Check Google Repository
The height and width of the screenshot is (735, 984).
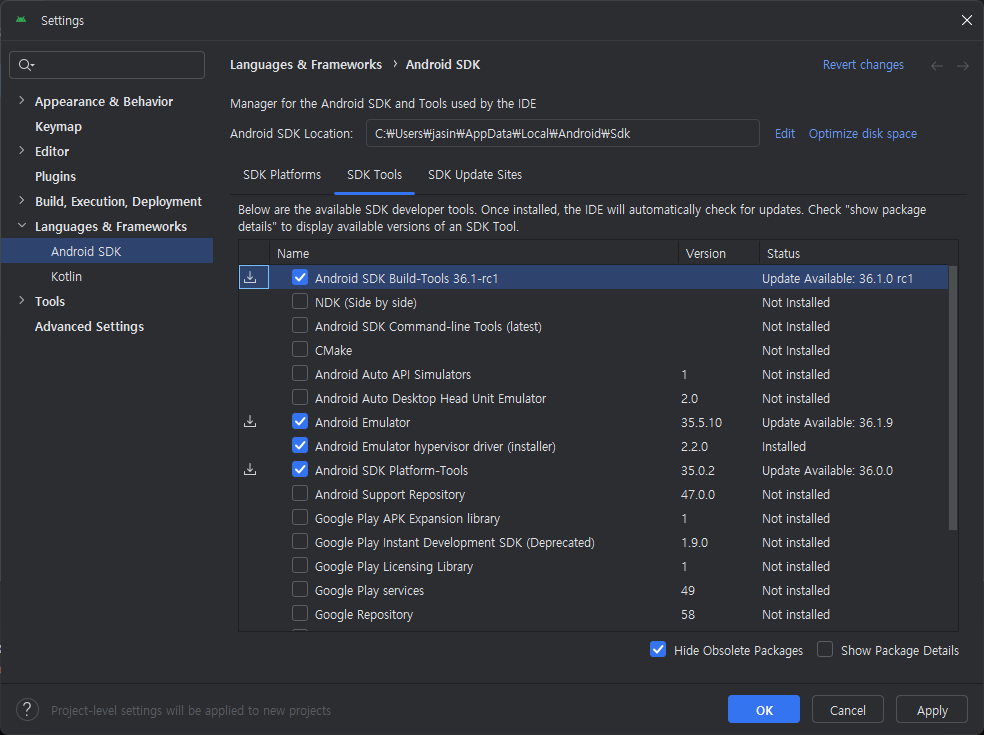300,614
